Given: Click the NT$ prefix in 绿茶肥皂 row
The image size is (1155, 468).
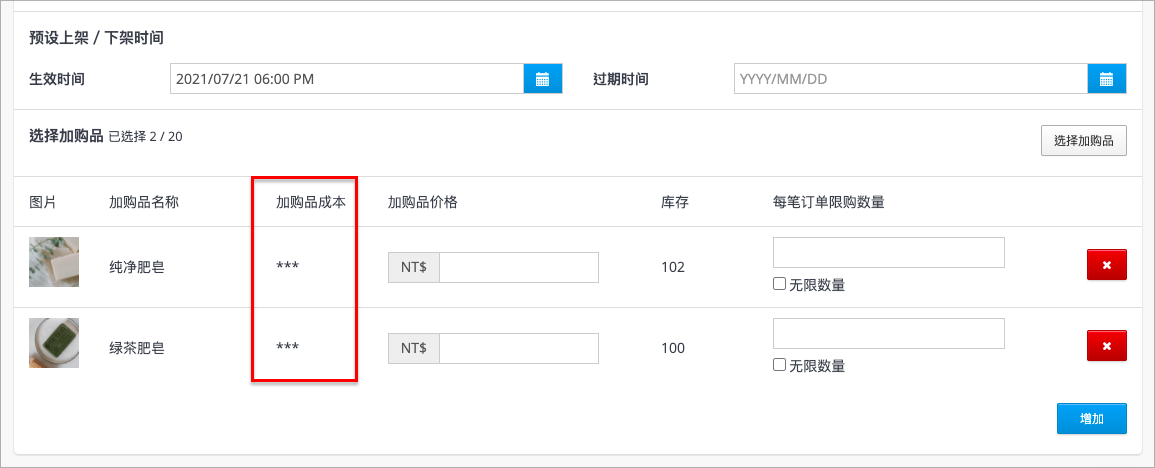Looking at the screenshot, I should click(414, 349).
